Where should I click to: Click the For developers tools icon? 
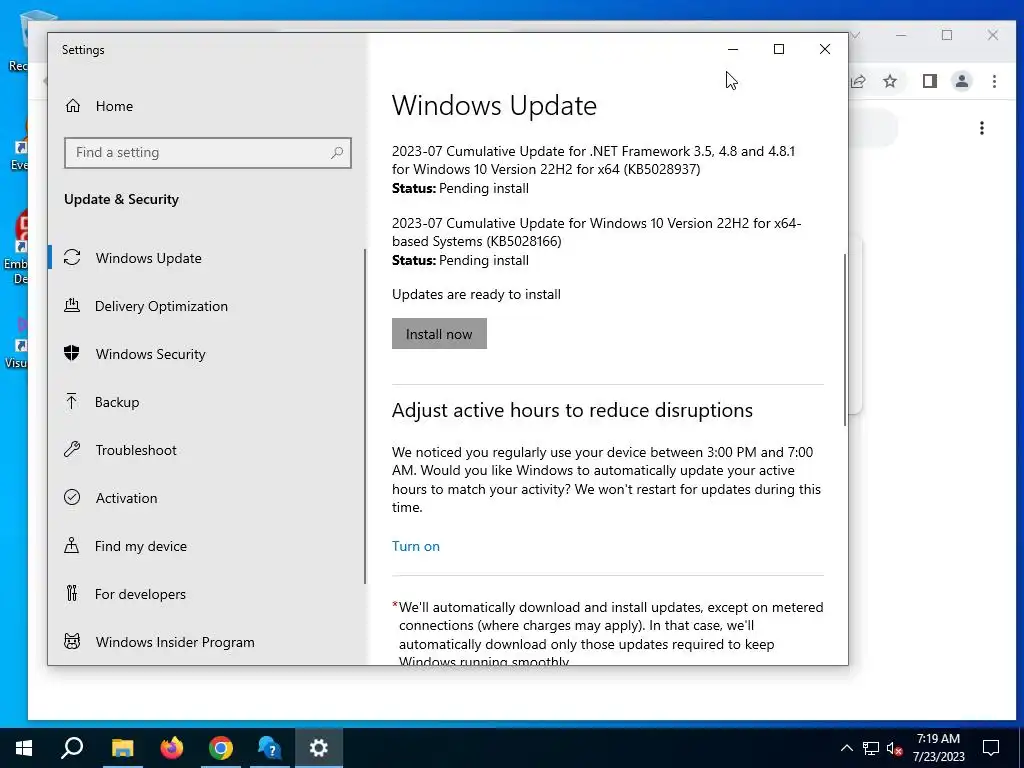(x=72, y=593)
